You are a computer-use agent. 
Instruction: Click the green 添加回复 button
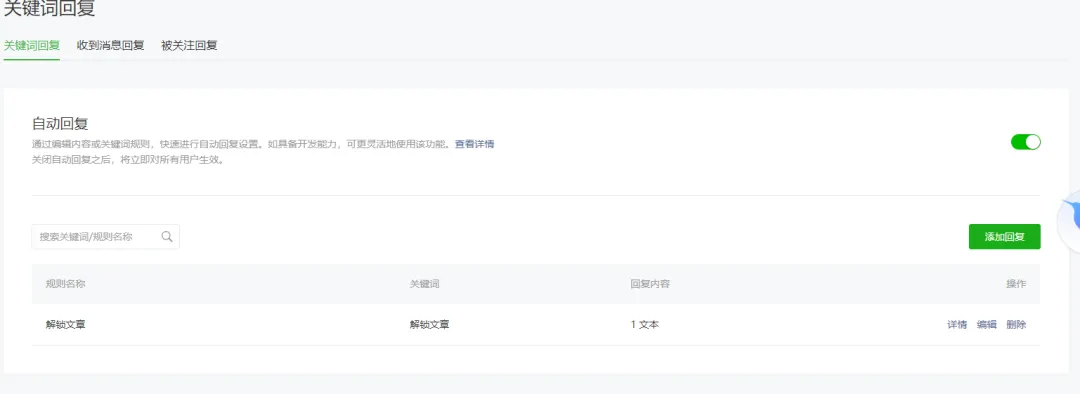click(1004, 236)
